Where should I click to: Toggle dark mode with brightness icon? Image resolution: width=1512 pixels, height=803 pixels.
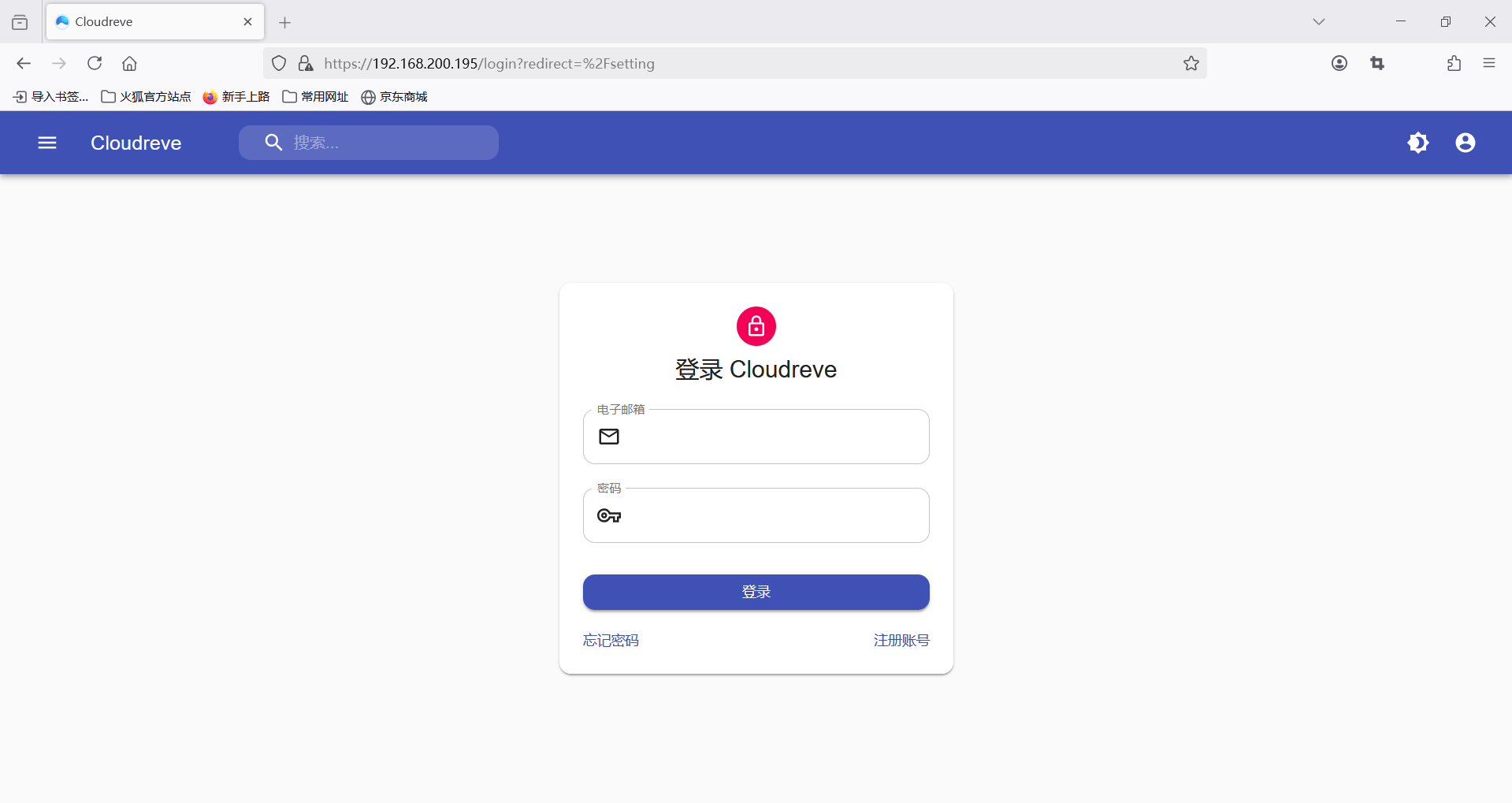(x=1418, y=143)
